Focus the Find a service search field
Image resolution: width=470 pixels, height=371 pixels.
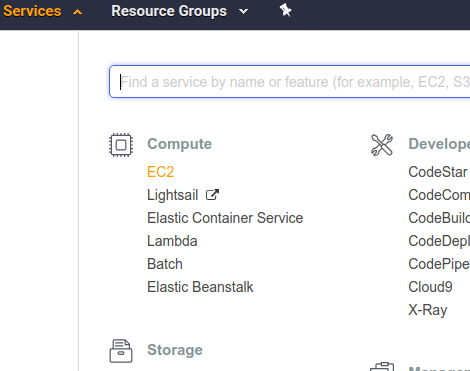click(x=290, y=82)
